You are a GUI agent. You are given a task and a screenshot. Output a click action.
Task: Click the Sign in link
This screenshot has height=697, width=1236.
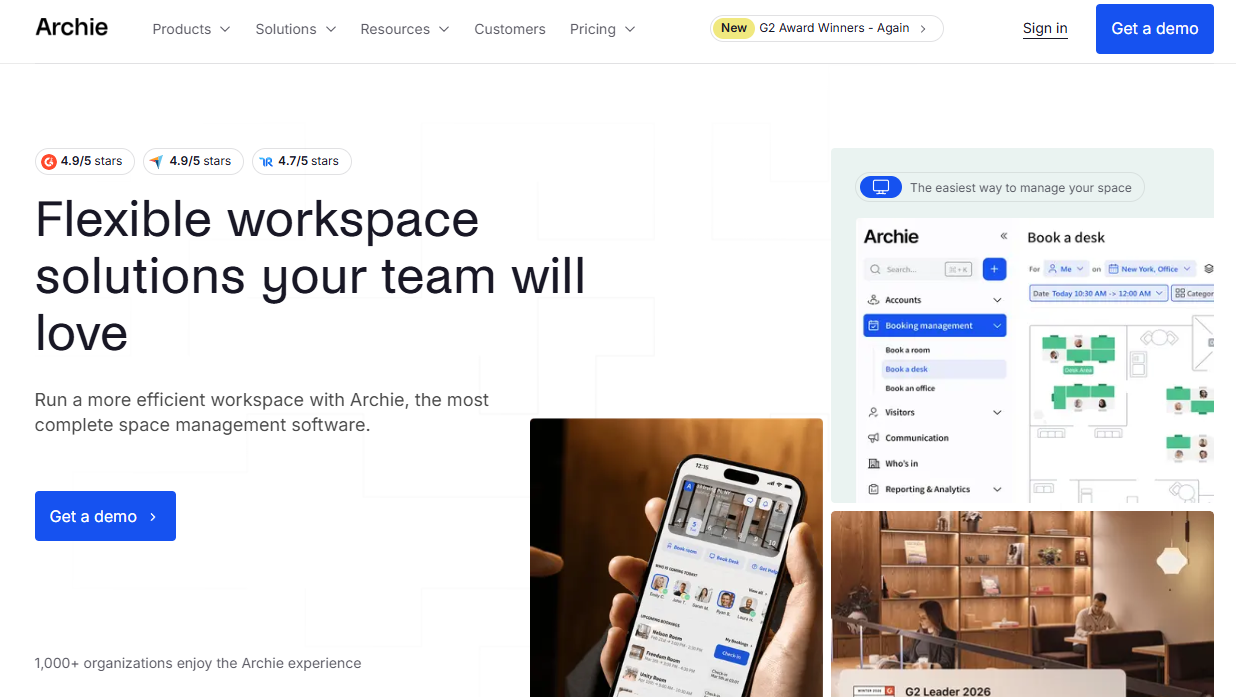click(1045, 29)
